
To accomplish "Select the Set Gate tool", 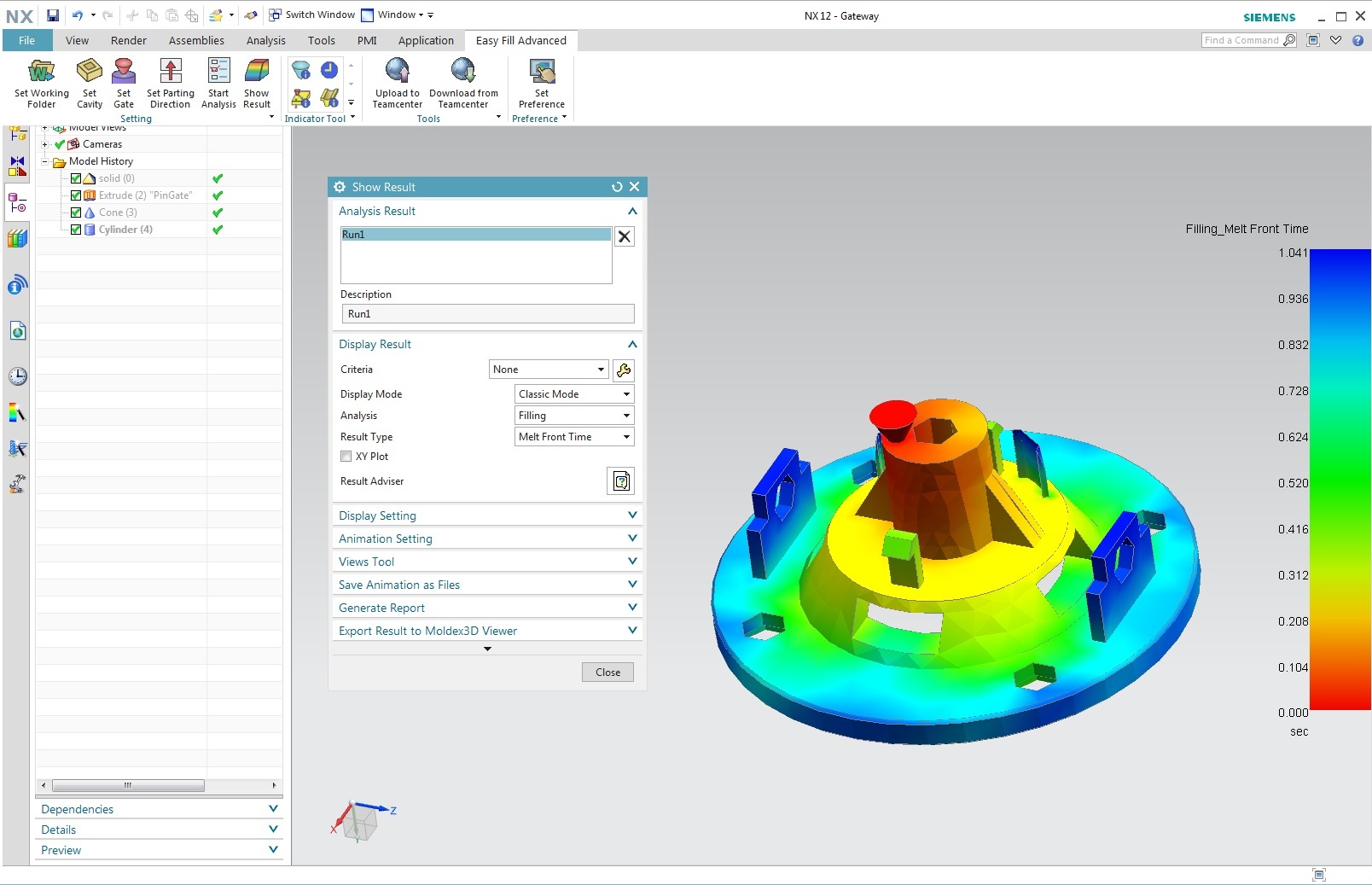I will [124, 83].
